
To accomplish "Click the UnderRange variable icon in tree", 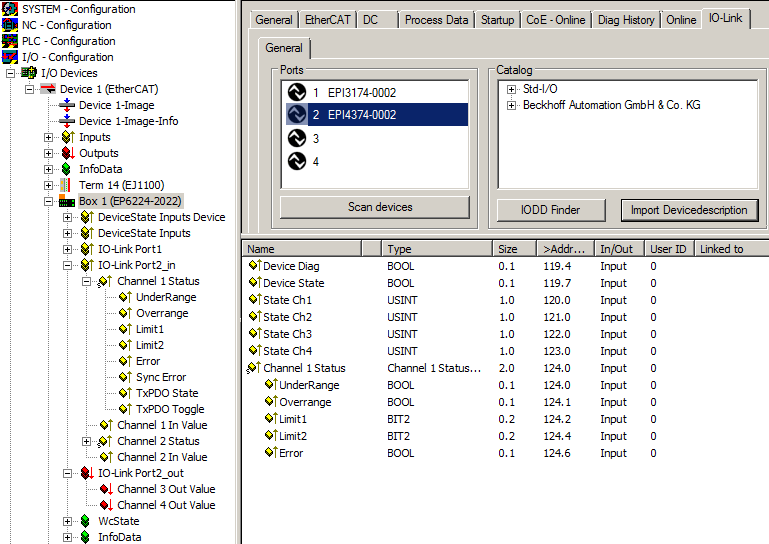I will 125,297.
